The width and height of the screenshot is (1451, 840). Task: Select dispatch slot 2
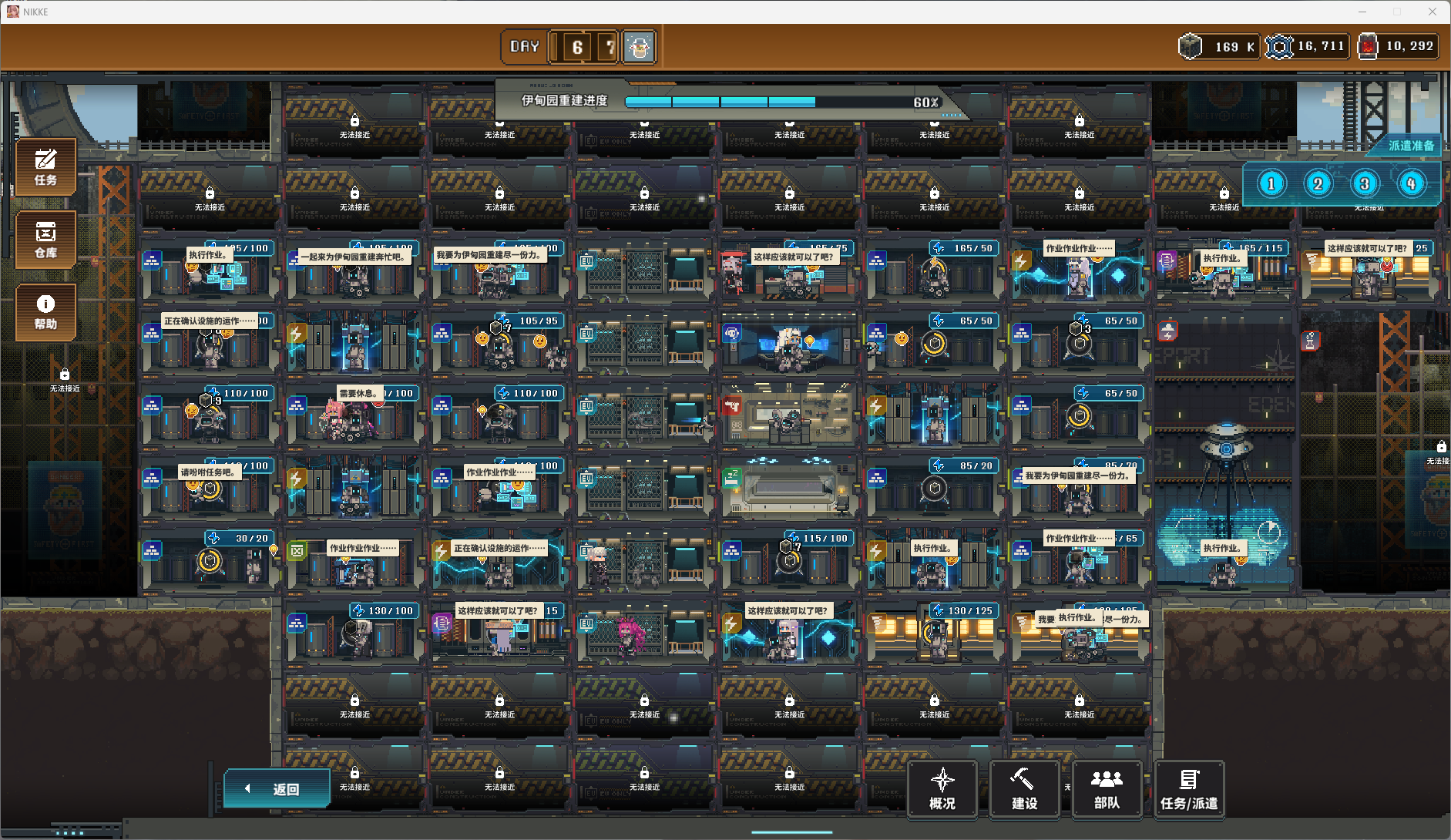click(1318, 184)
